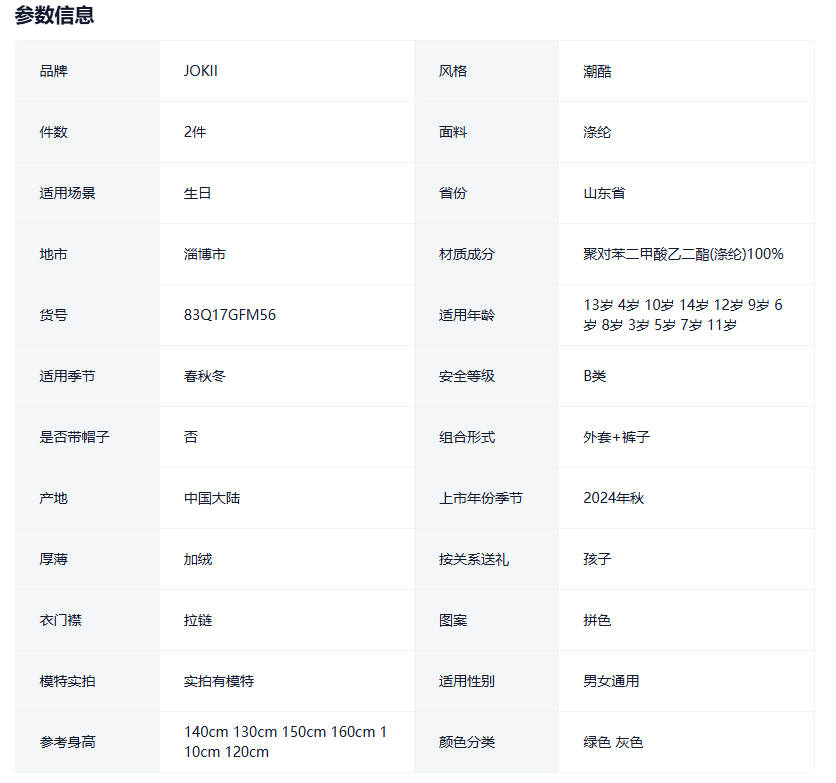The height and width of the screenshot is (783, 836).
Task: Select the origin value 中国大陆
Action: [x=212, y=498]
